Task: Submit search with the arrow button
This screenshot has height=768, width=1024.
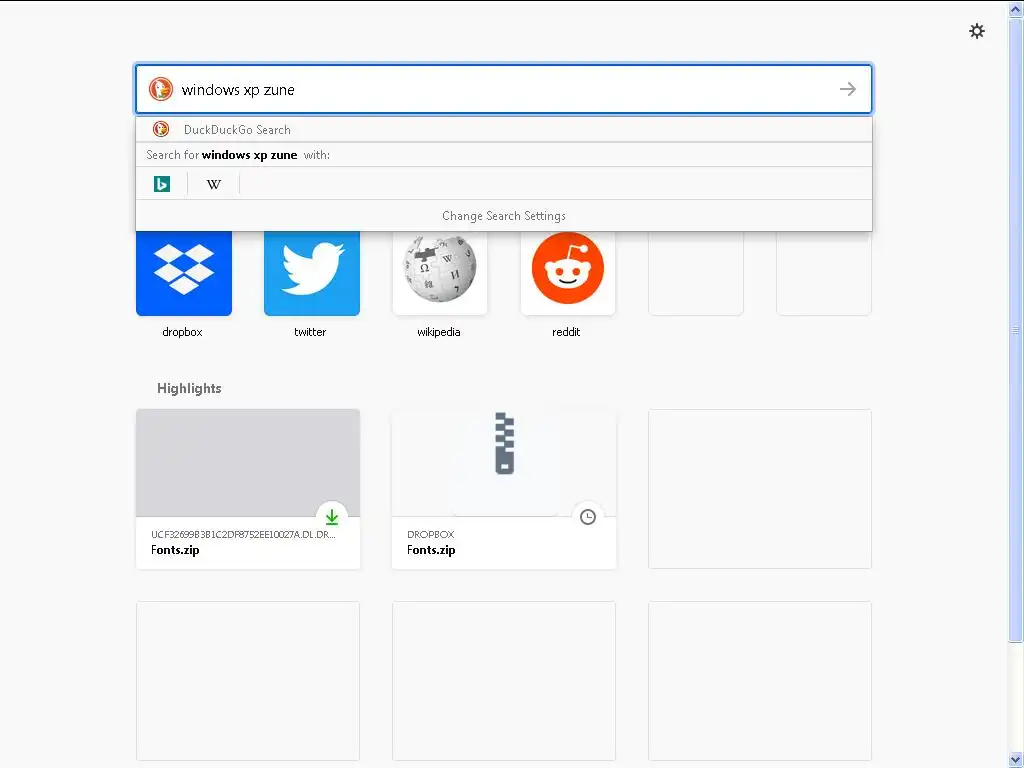Action: coord(848,89)
